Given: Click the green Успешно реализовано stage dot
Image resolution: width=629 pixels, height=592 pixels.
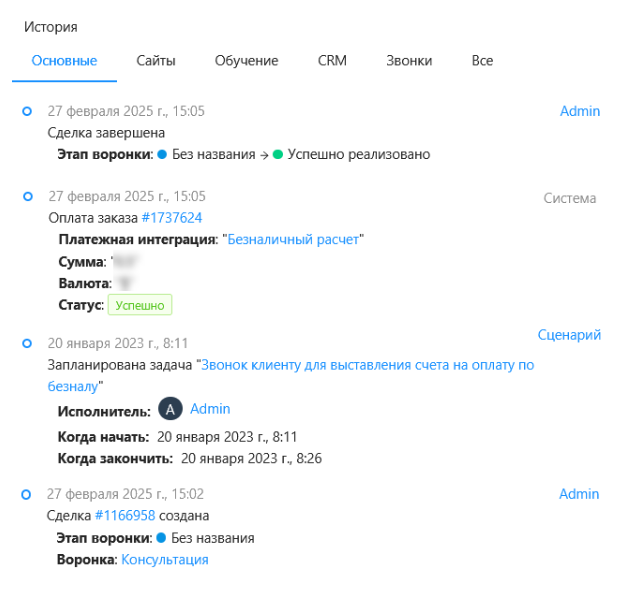Looking at the screenshot, I should coord(278,155).
